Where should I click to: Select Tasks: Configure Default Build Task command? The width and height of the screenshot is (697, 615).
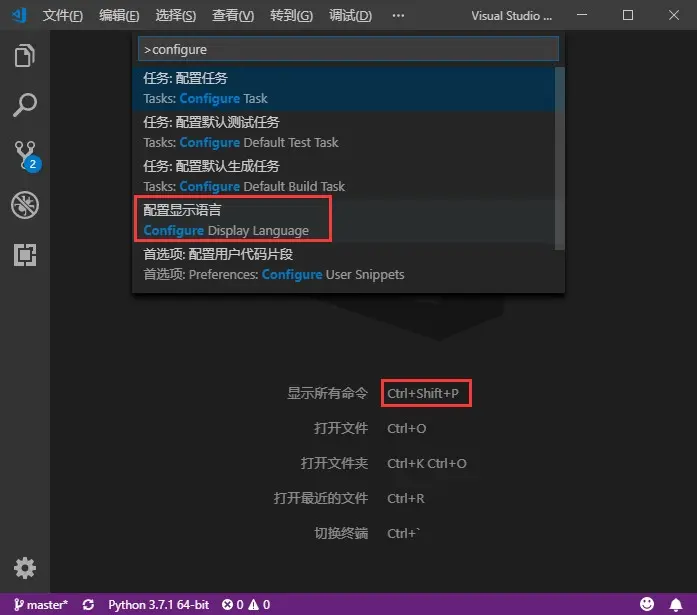click(x=343, y=177)
